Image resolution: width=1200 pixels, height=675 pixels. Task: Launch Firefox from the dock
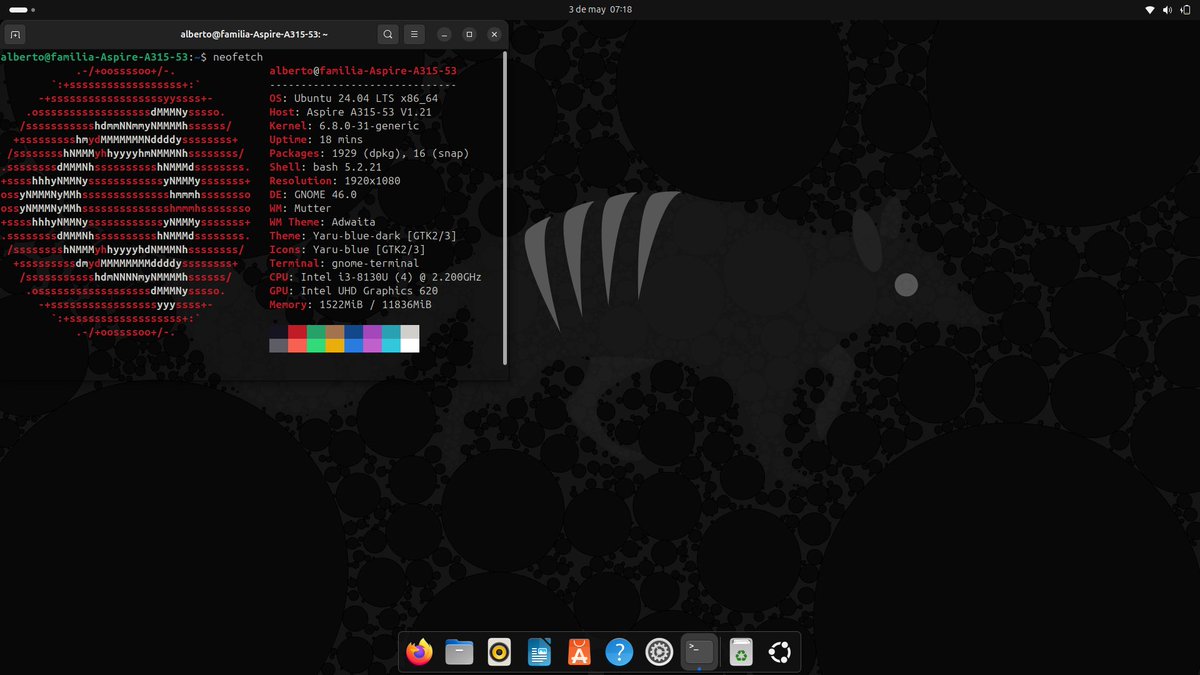(419, 653)
